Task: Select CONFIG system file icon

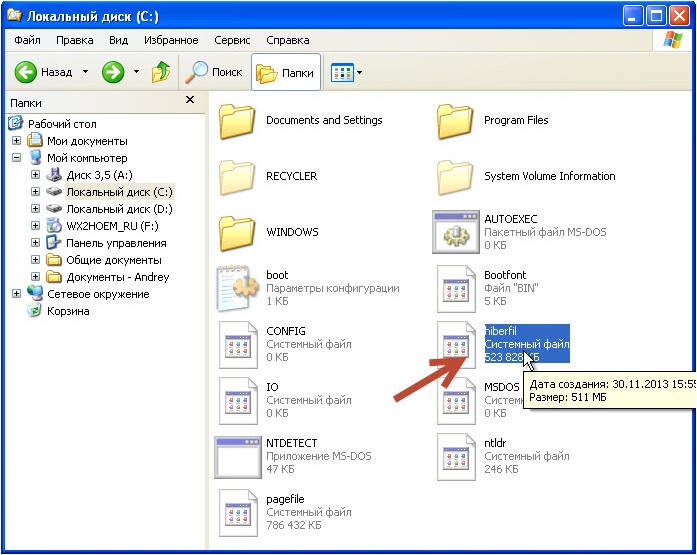Action: [x=238, y=345]
